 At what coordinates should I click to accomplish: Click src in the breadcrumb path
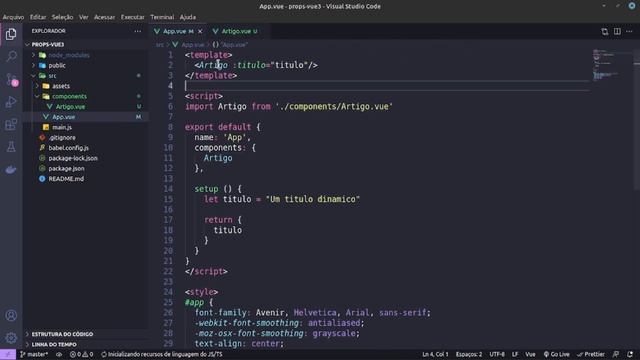coord(160,45)
